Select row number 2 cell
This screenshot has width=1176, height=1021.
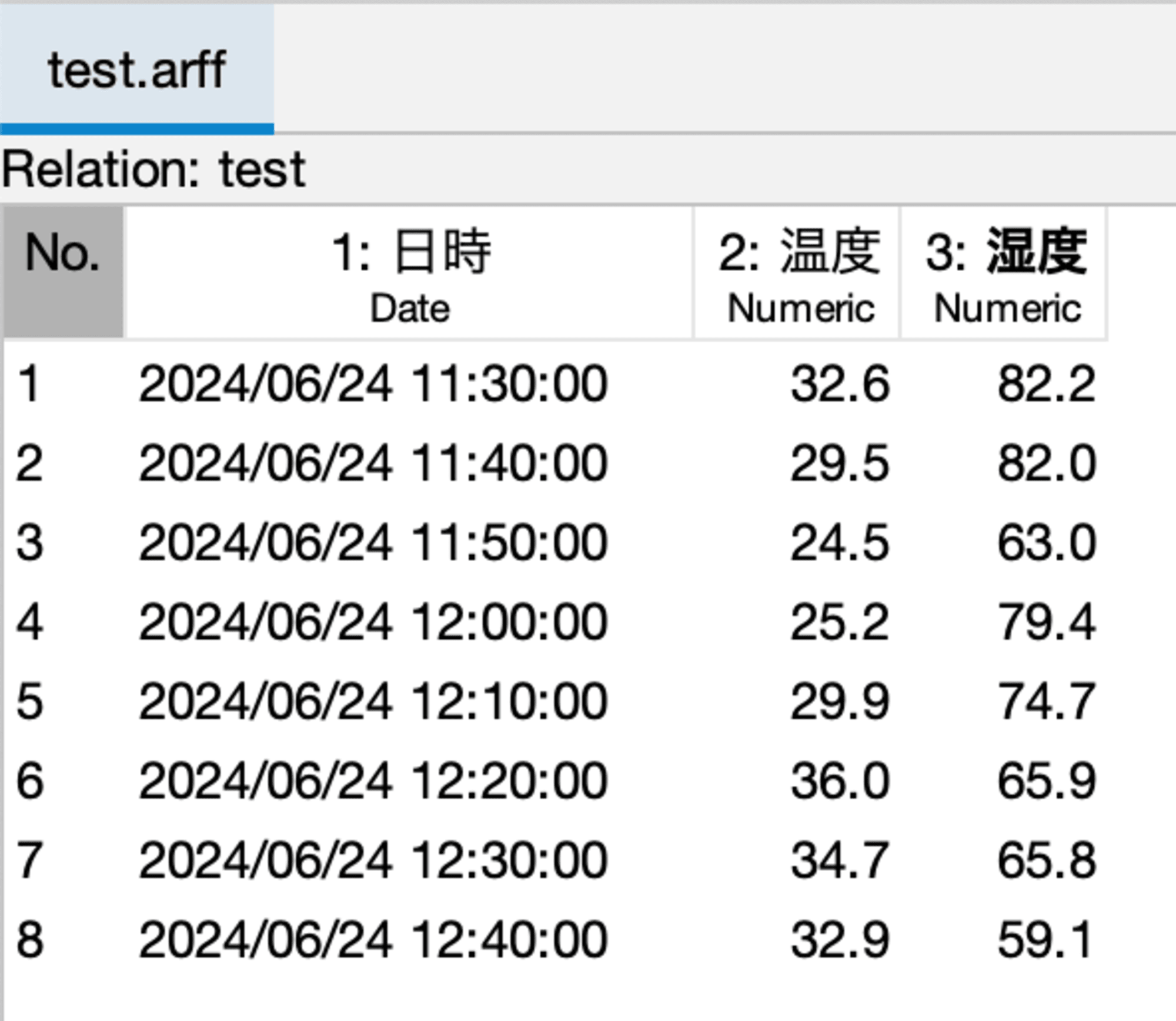(x=65, y=463)
